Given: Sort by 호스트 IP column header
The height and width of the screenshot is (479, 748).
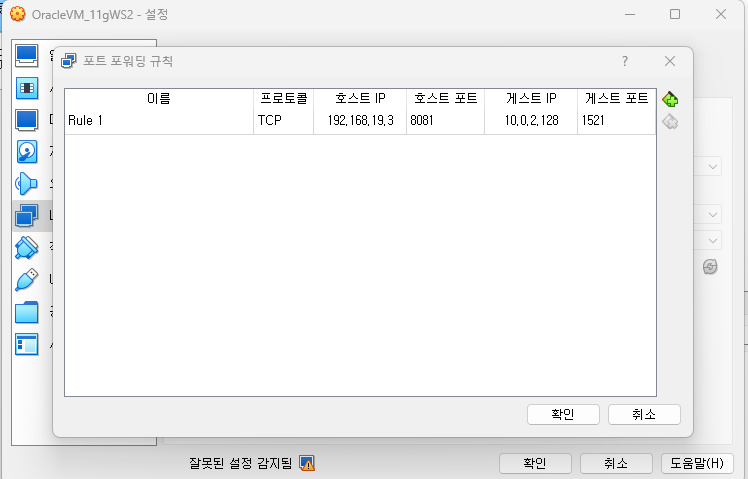Looking at the screenshot, I should point(360,98).
